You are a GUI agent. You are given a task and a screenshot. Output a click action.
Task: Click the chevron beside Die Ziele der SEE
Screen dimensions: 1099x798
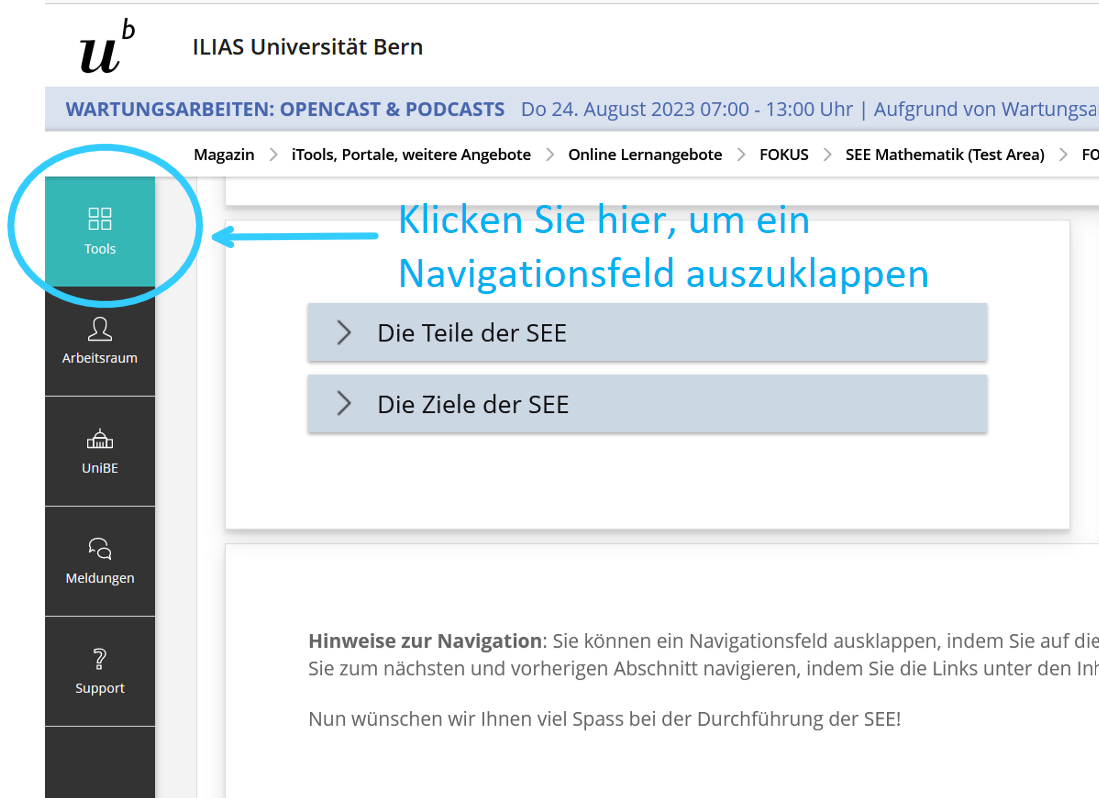point(344,404)
